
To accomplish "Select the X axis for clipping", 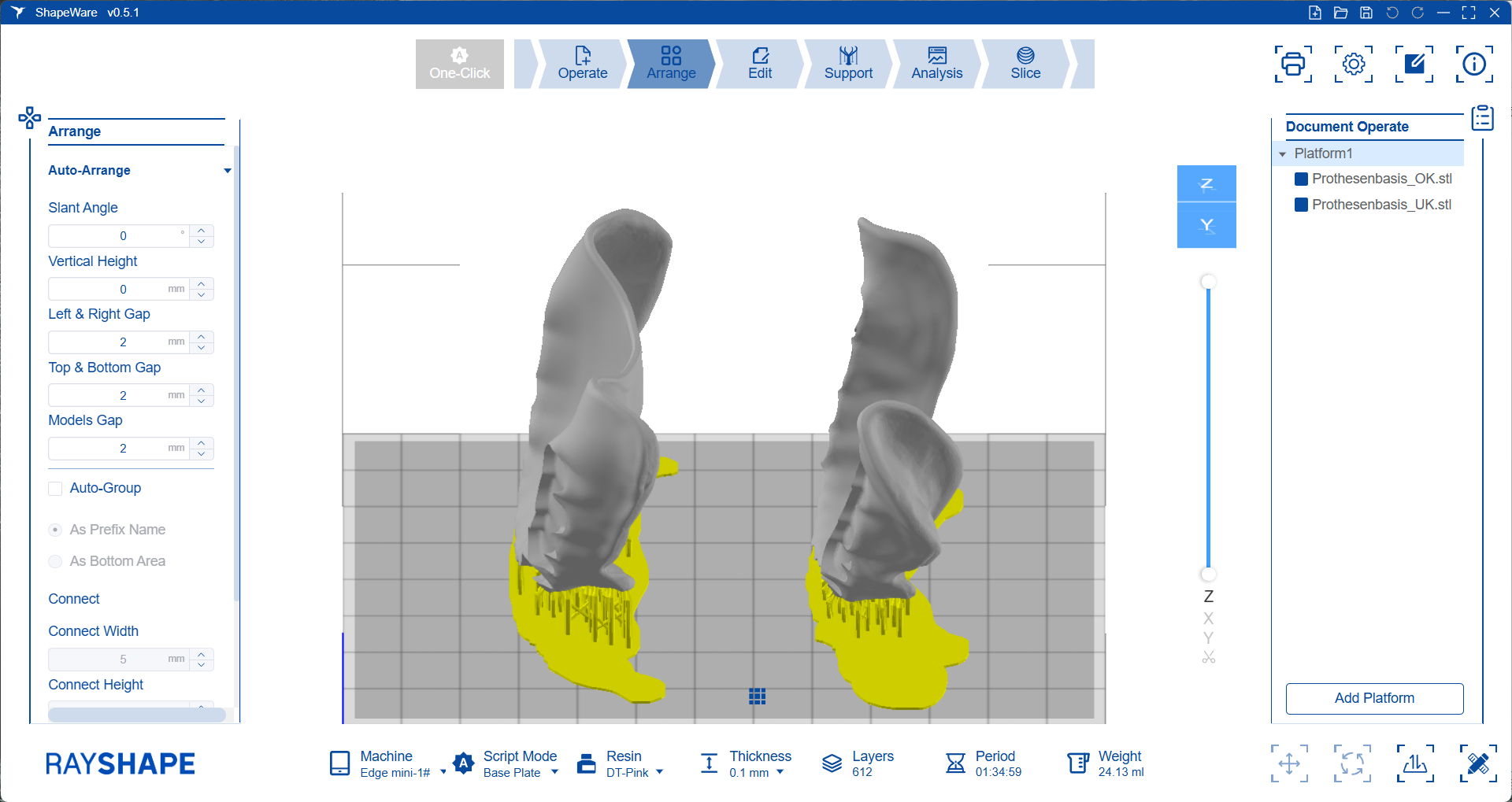I will click(x=1209, y=618).
